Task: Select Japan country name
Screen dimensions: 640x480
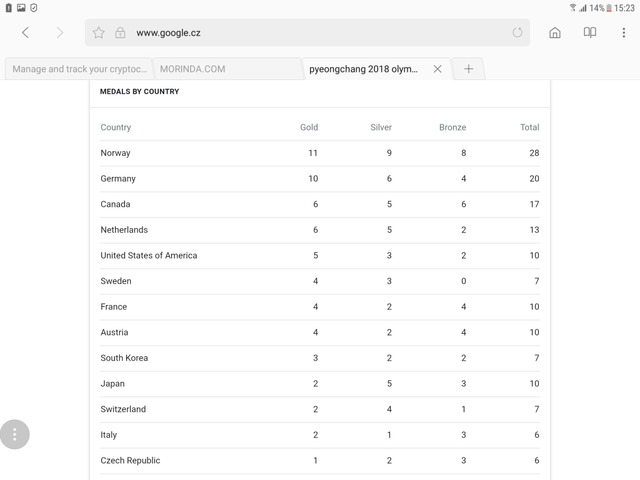Action: point(113,384)
